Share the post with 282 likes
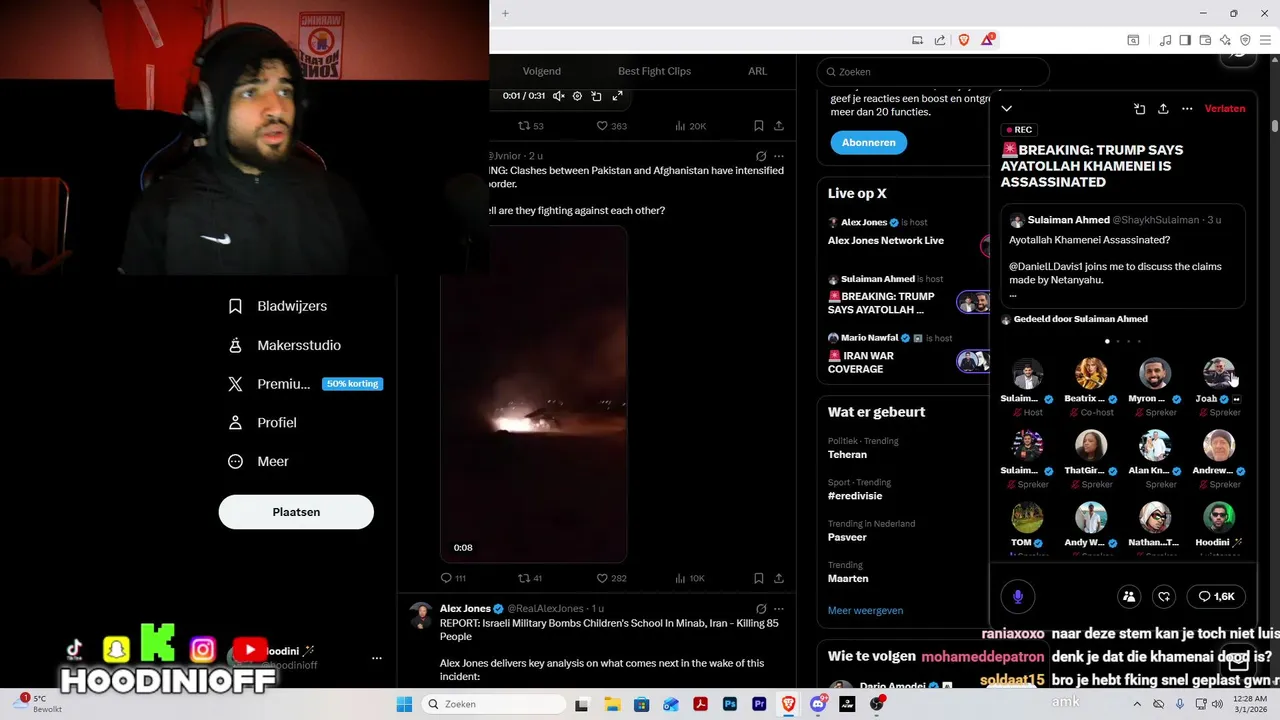The width and height of the screenshot is (1280, 720). [x=779, y=578]
